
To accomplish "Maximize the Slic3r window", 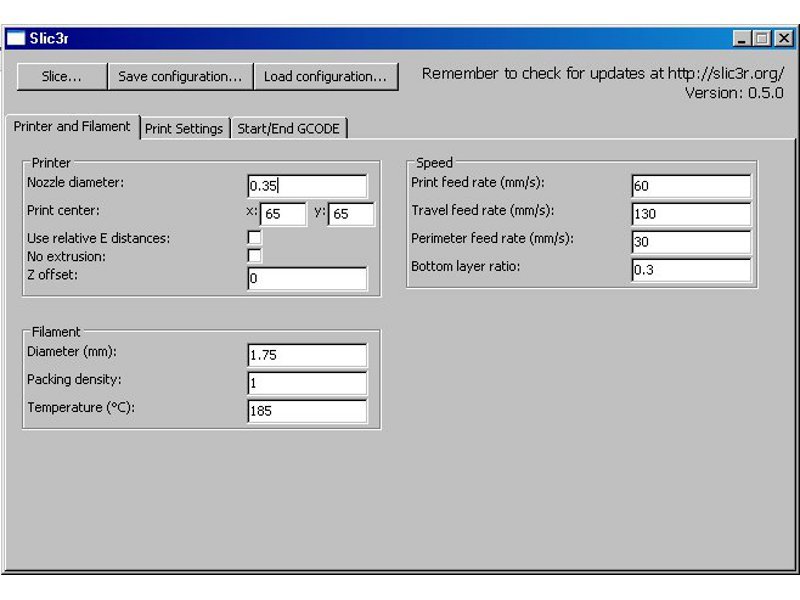I will (x=762, y=38).
